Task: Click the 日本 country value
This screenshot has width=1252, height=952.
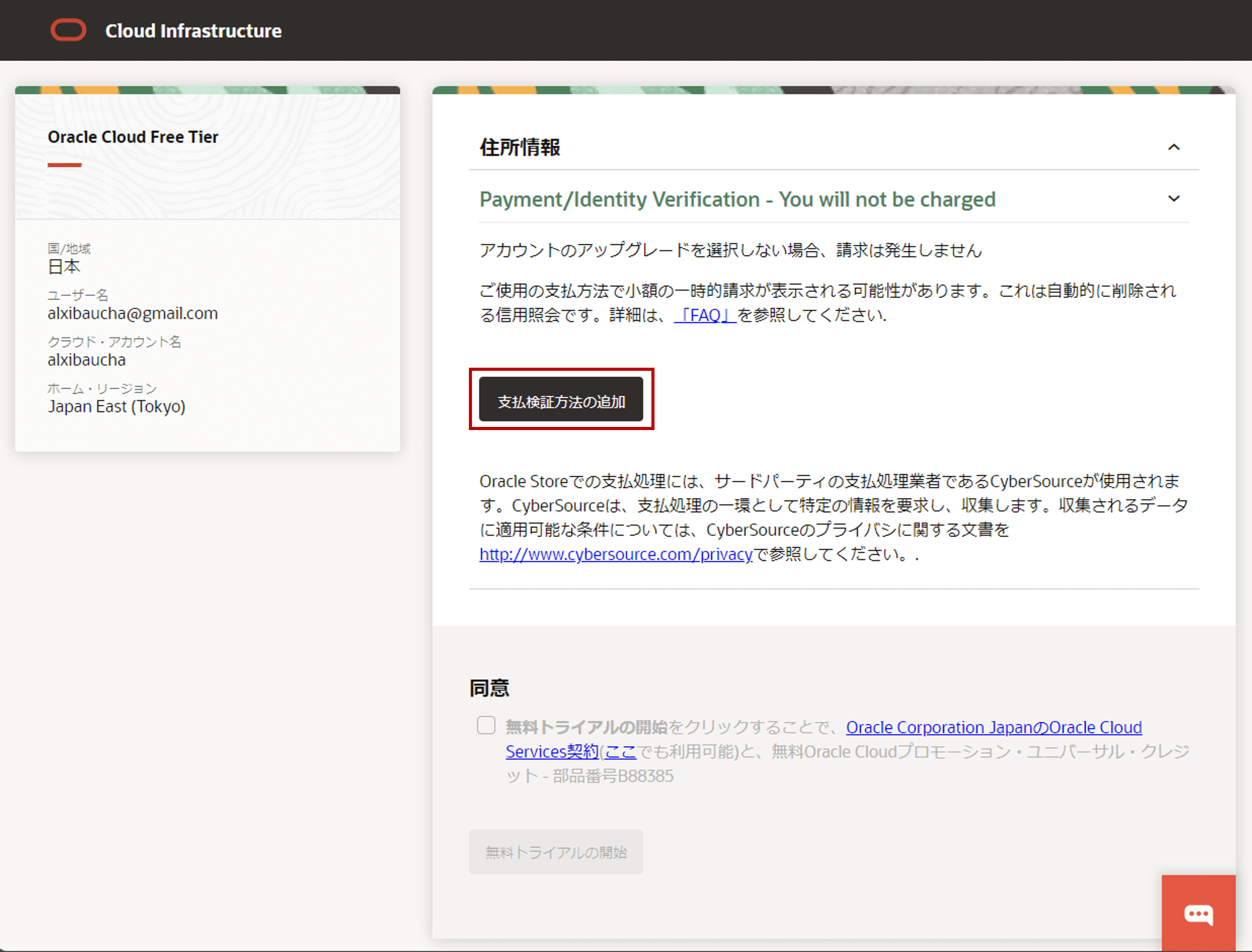Action: tap(64, 267)
